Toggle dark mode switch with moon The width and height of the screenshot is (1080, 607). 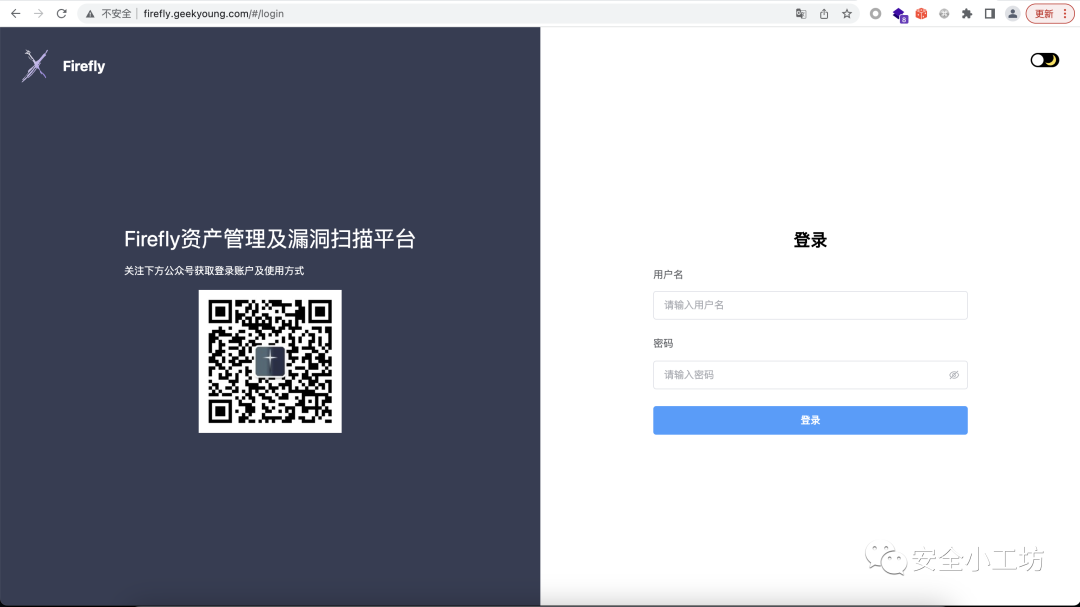[1044, 60]
